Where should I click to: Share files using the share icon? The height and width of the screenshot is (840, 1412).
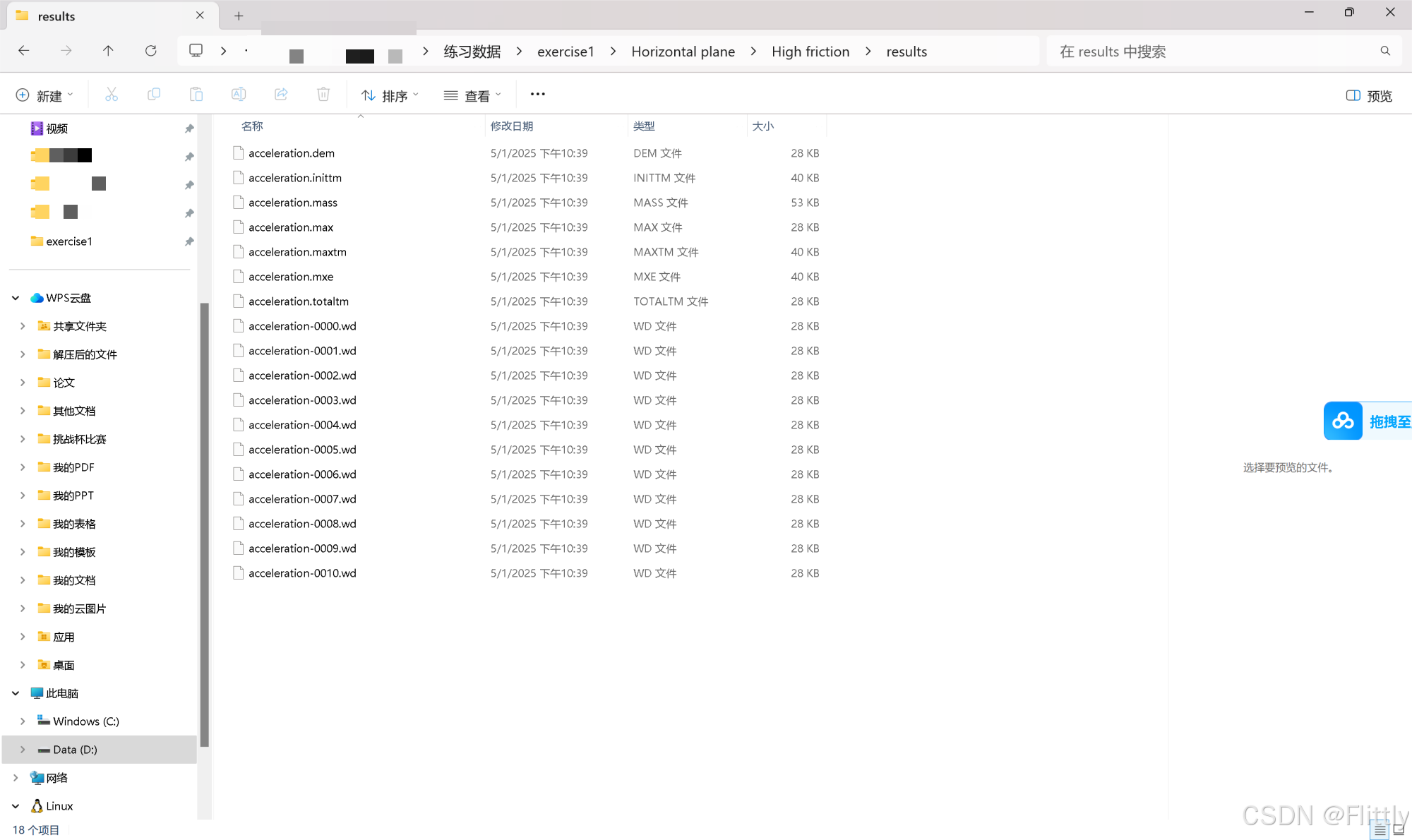pyautogui.click(x=281, y=94)
